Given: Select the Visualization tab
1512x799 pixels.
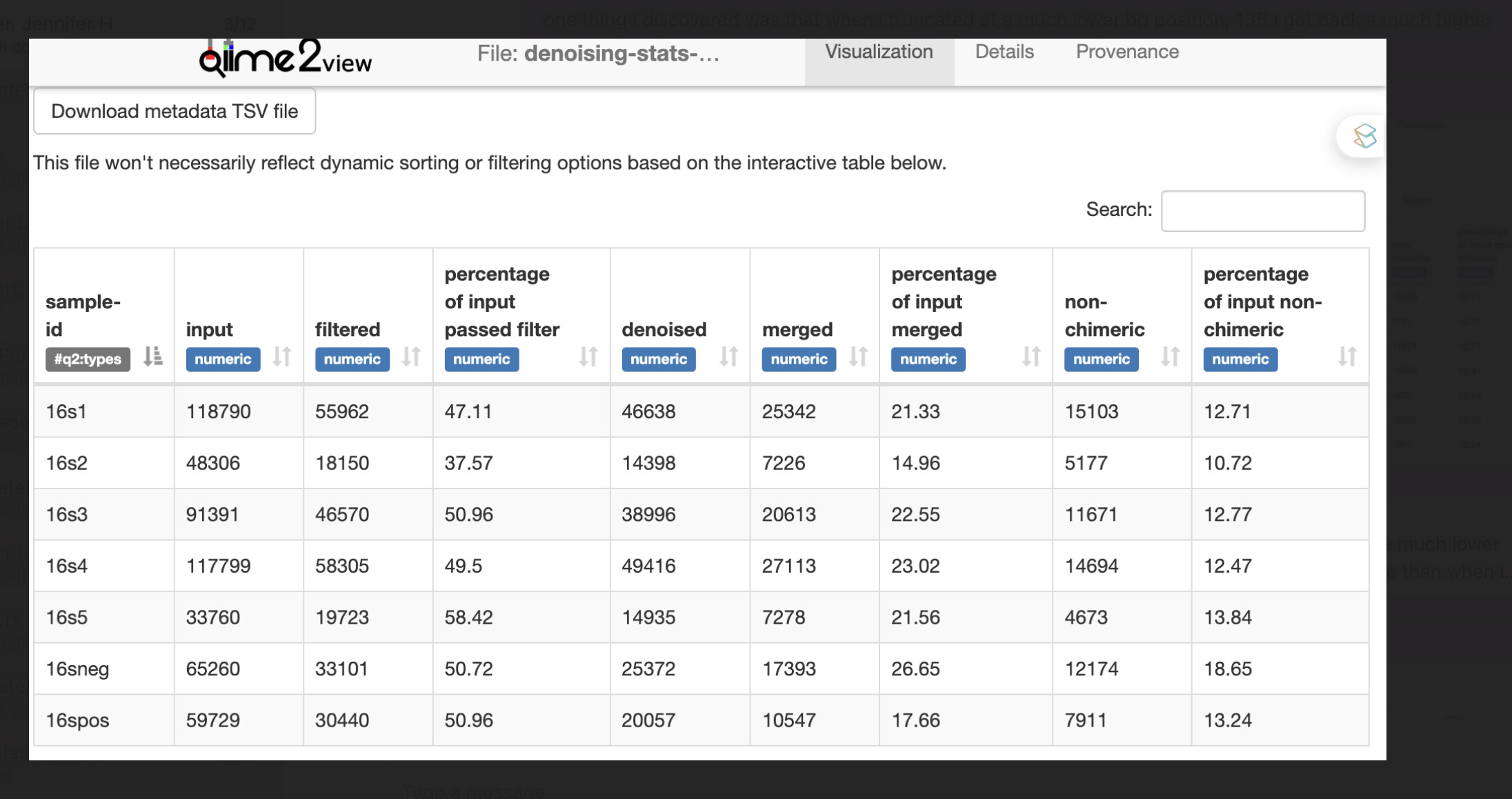Looking at the screenshot, I should (x=879, y=52).
